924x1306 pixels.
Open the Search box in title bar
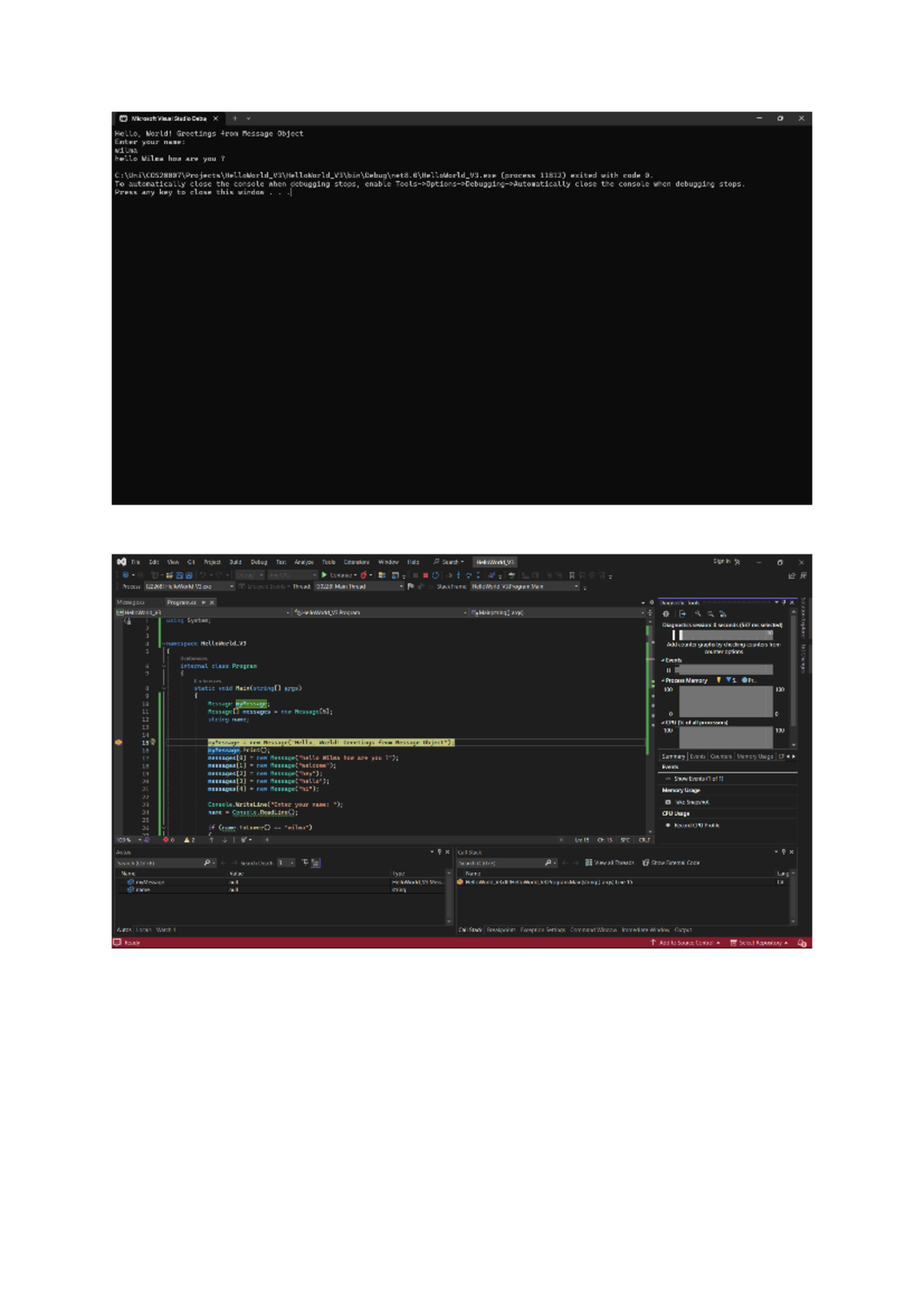(x=448, y=561)
